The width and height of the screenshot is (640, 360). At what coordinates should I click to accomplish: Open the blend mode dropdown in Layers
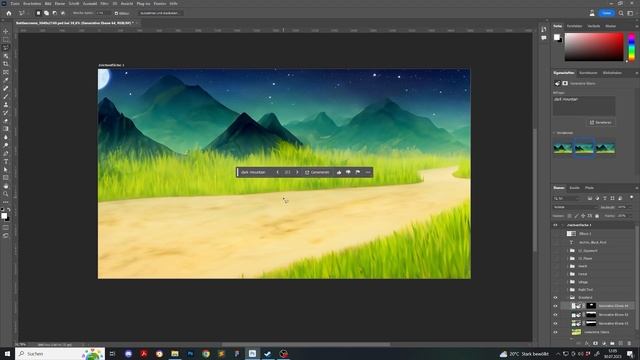point(575,207)
